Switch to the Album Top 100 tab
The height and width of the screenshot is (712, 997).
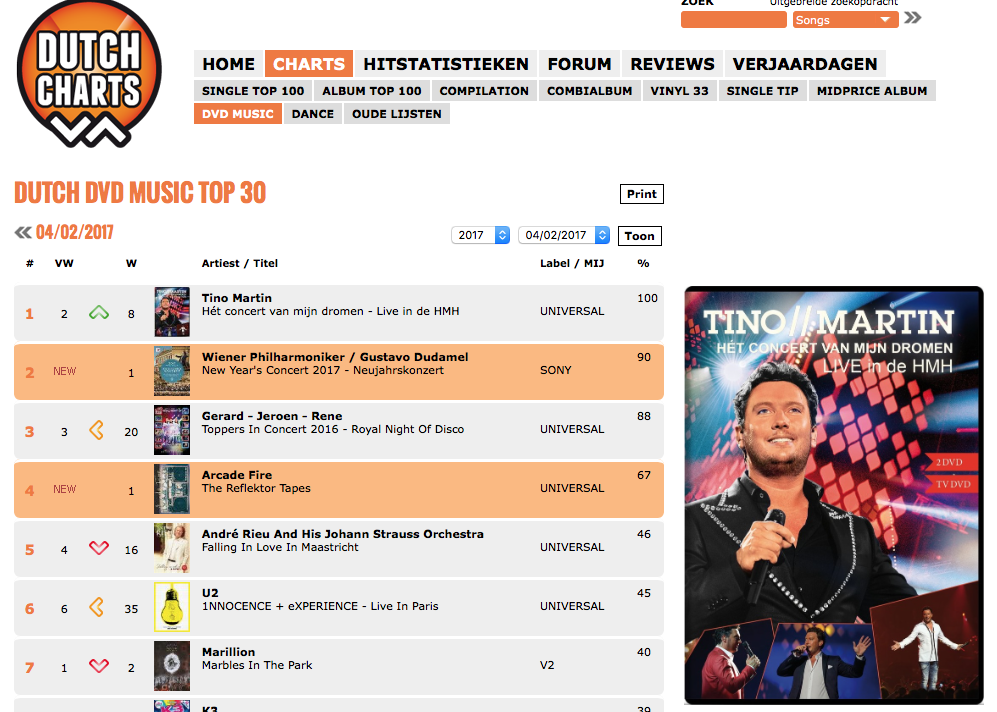pyautogui.click(x=371, y=91)
